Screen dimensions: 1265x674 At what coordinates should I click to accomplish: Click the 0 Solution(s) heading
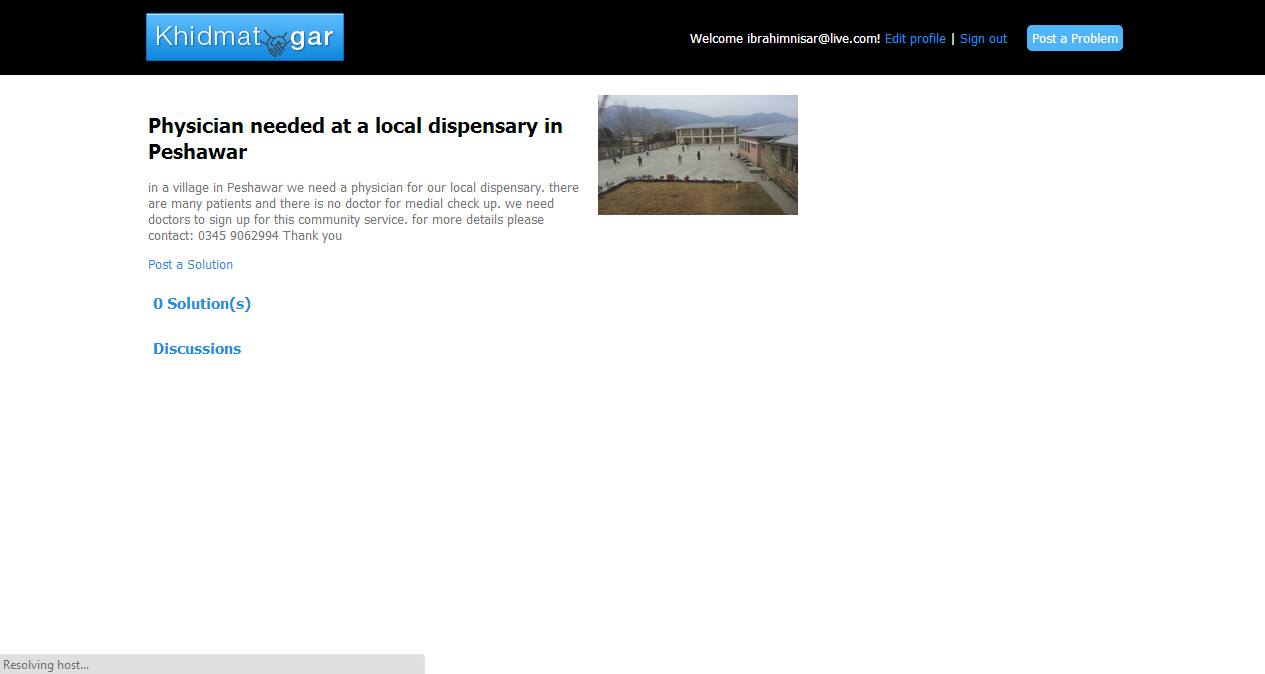click(x=202, y=304)
